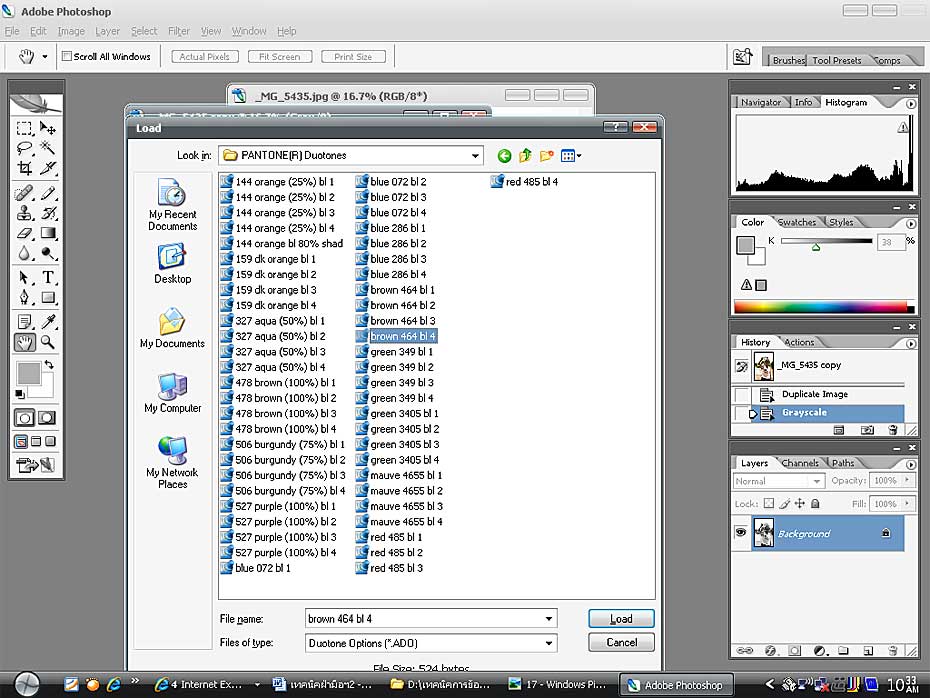Viewport: 930px width, 698px height.
Task: Create new folder in Load dialog
Action: [x=546, y=156]
